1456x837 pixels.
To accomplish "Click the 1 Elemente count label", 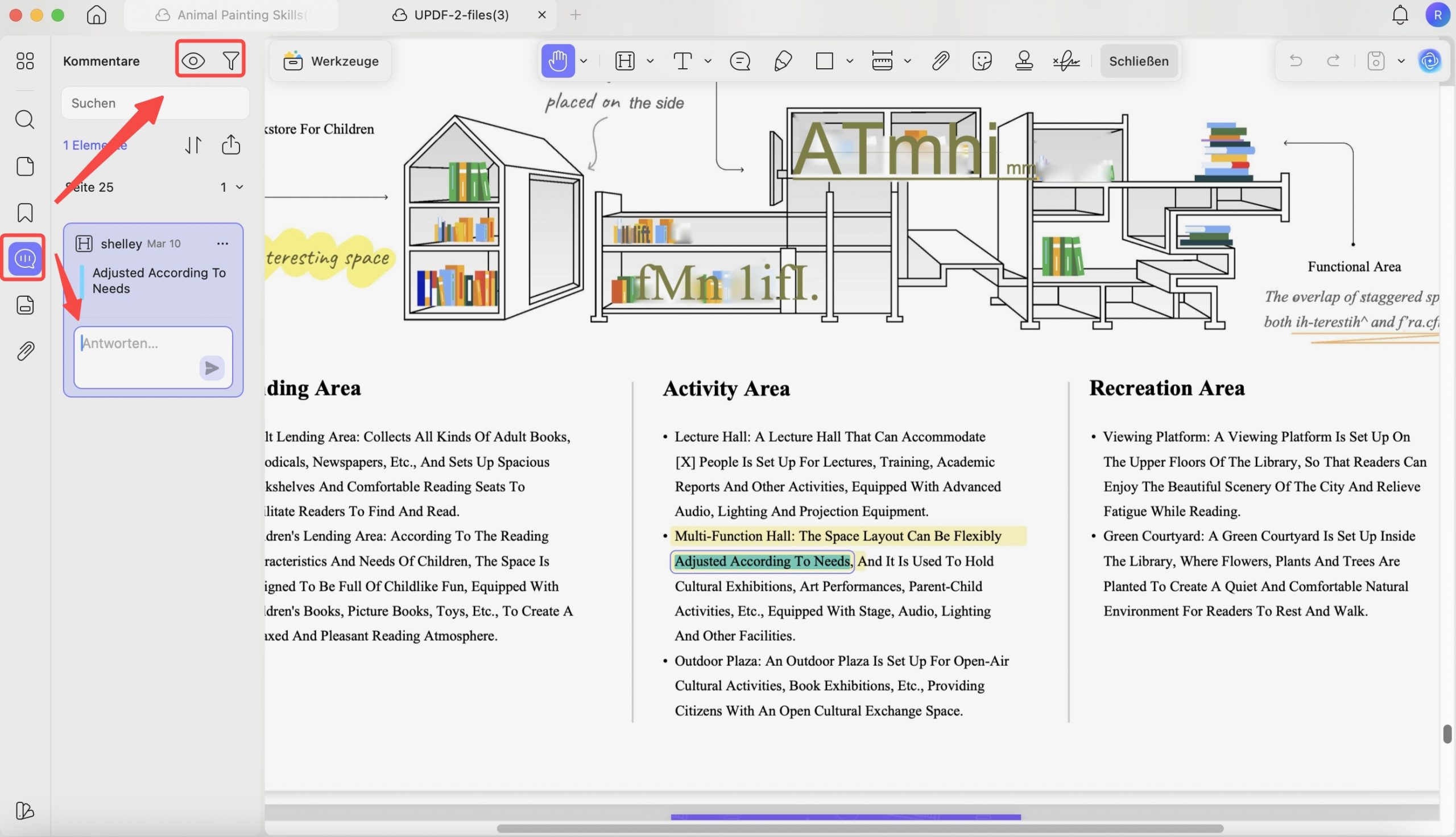I will coord(95,145).
